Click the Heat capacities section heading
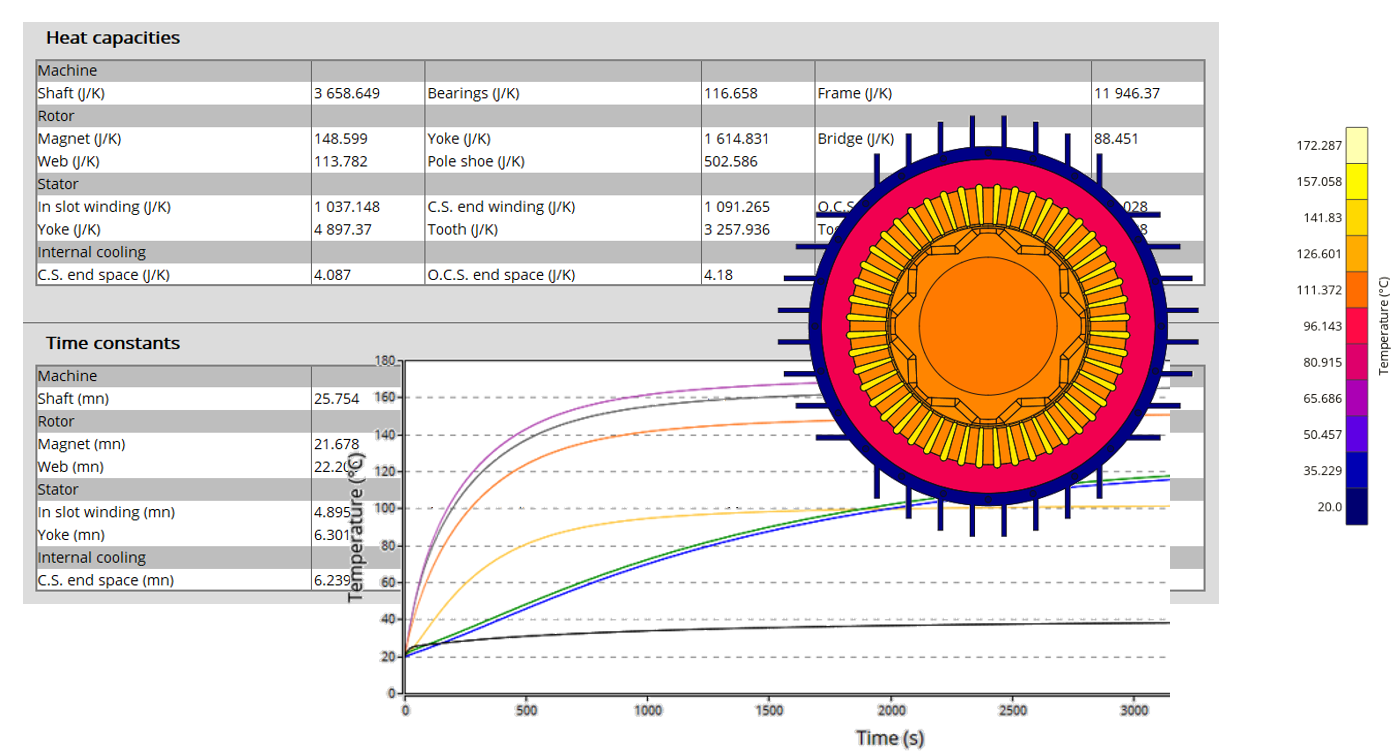This screenshot has width=1396, height=755. (x=112, y=38)
